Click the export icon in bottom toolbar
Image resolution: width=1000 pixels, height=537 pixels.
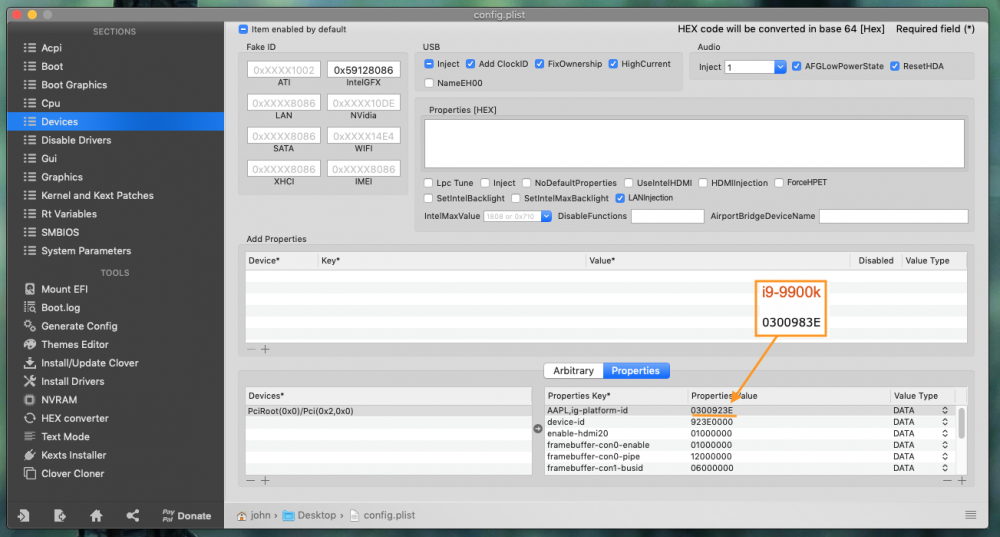pos(60,515)
